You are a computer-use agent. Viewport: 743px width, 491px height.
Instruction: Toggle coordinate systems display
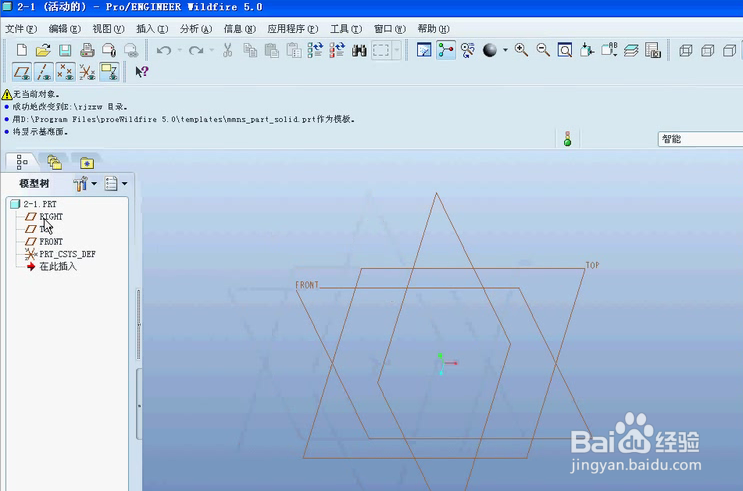coord(87,72)
